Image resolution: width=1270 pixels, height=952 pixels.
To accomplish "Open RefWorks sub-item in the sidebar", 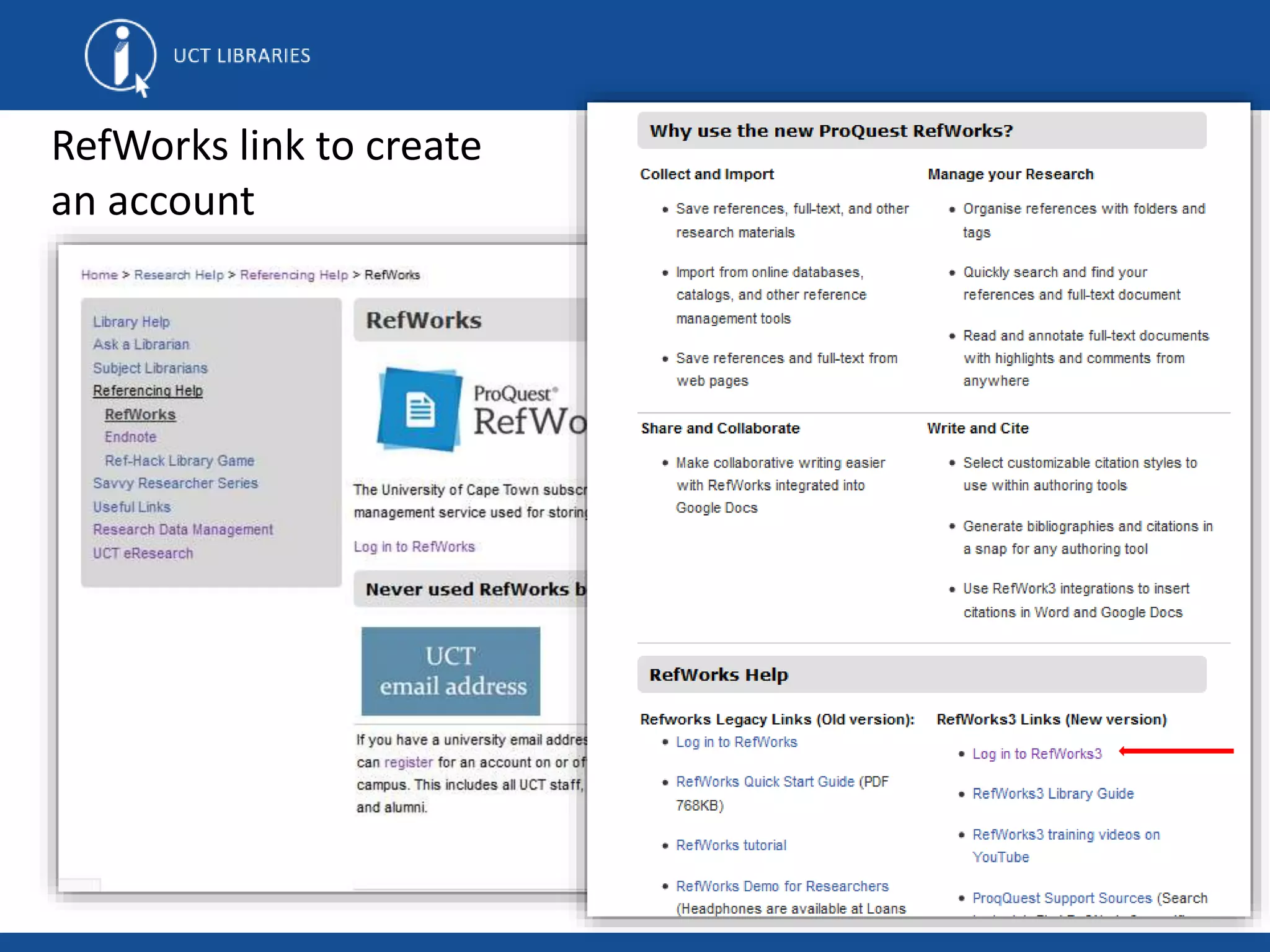I will (x=140, y=414).
